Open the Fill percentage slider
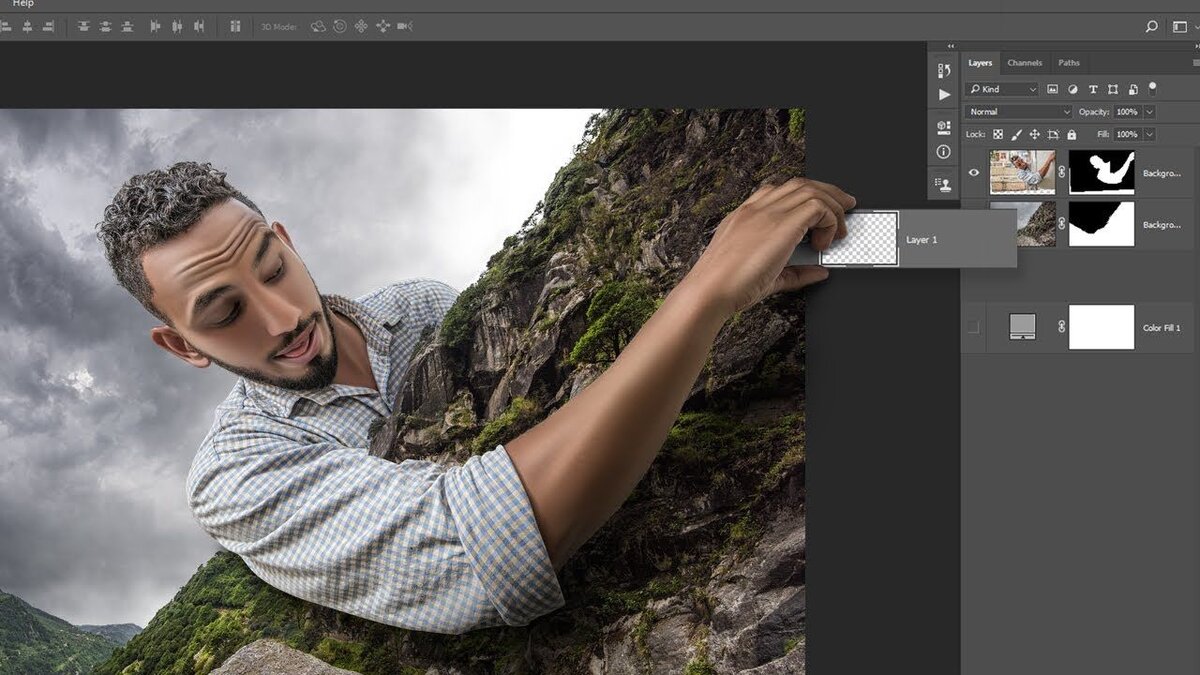Image resolution: width=1200 pixels, height=675 pixels. tap(1147, 134)
